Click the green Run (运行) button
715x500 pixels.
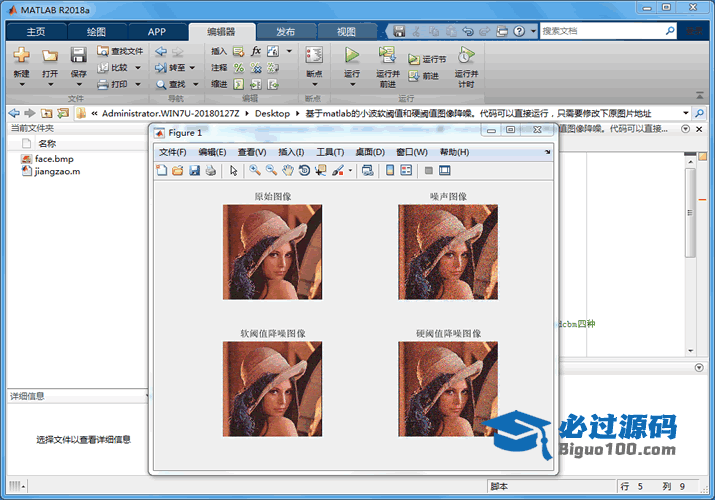tap(352, 55)
